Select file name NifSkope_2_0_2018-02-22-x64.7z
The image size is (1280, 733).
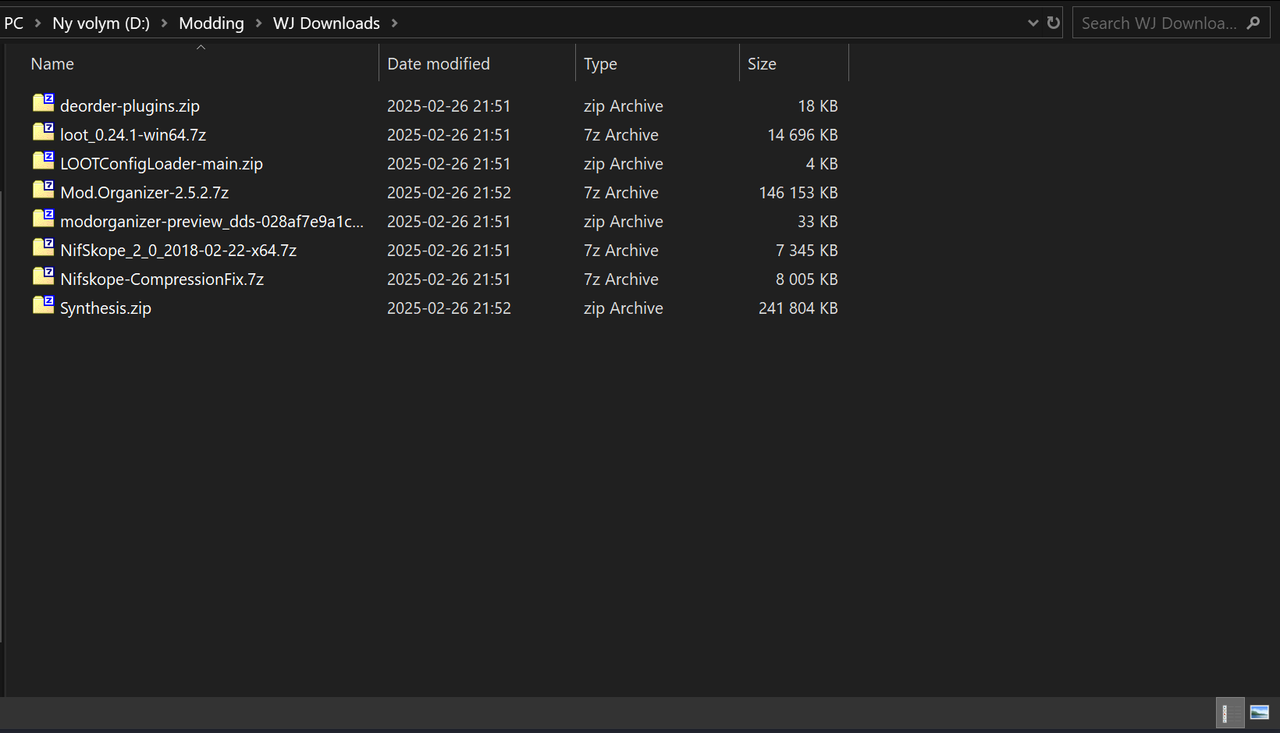pyautogui.click(x=178, y=251)
